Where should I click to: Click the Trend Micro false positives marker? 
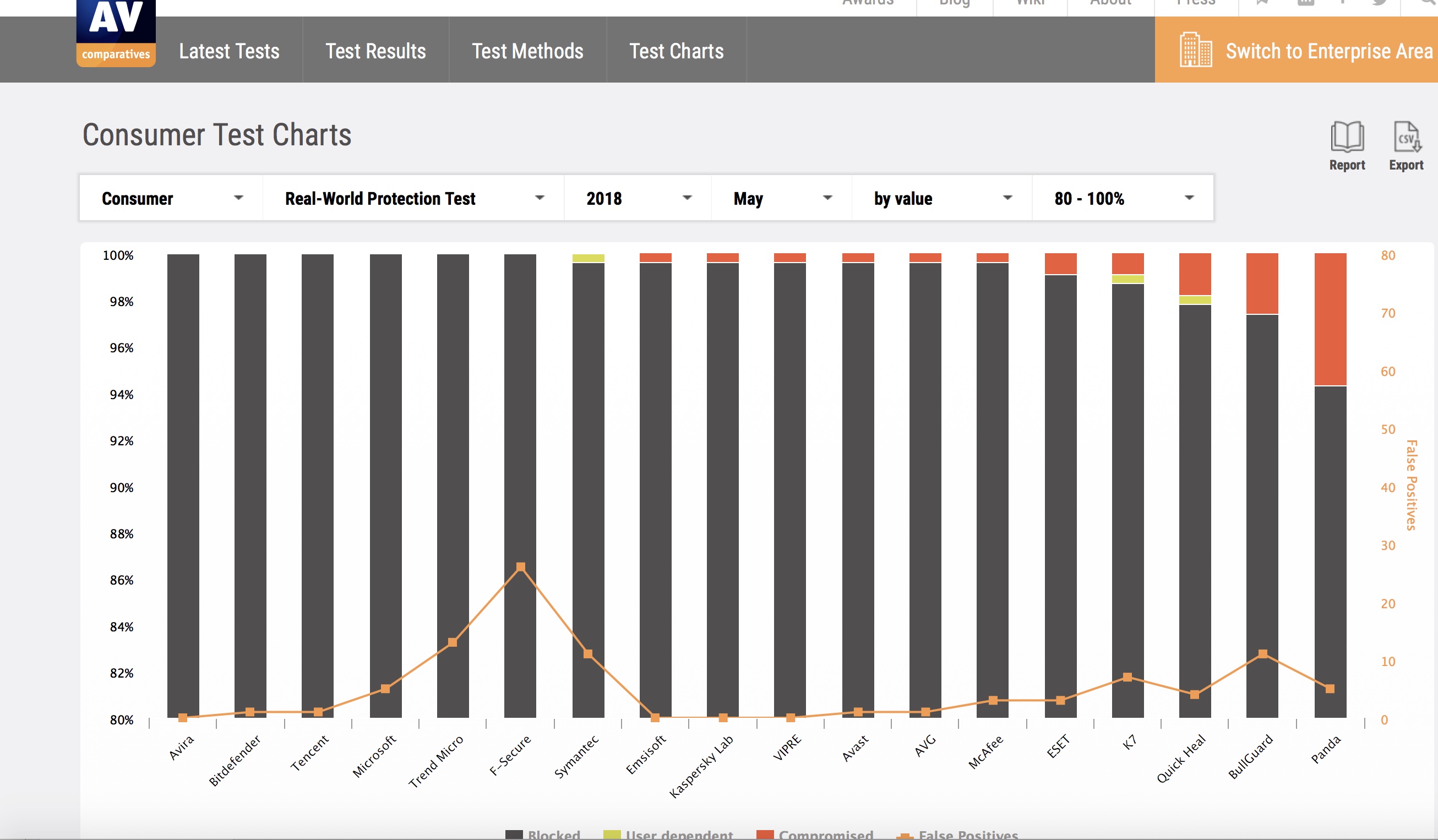pyautogui.click(x=453, y=642)
